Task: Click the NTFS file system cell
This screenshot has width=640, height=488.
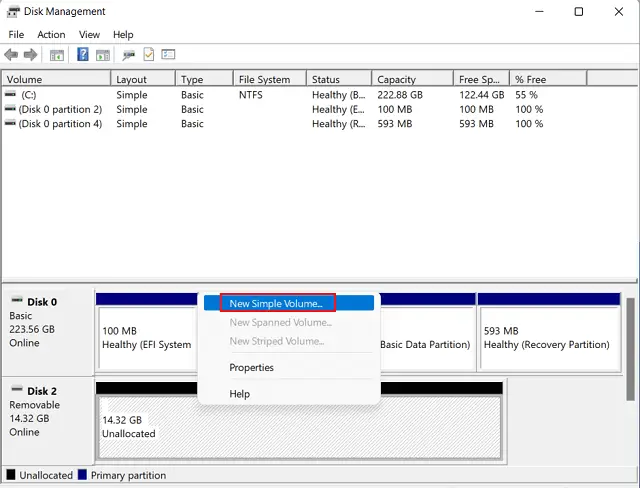Action: (251, 95)
